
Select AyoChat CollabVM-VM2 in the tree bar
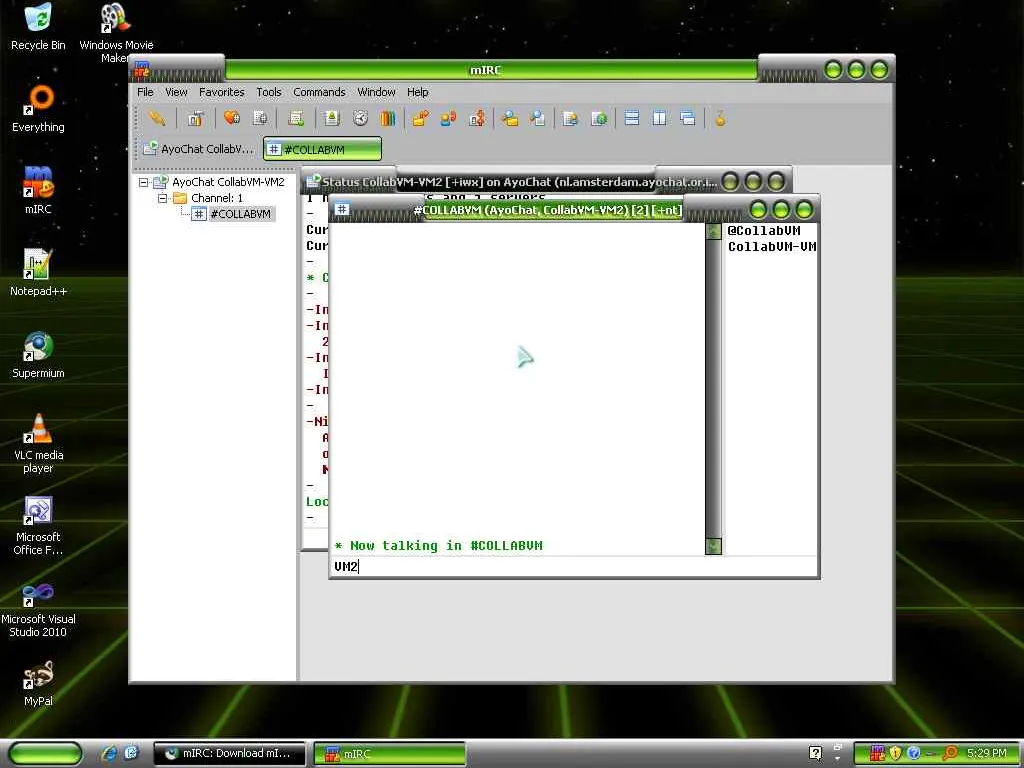coord(228,182)
